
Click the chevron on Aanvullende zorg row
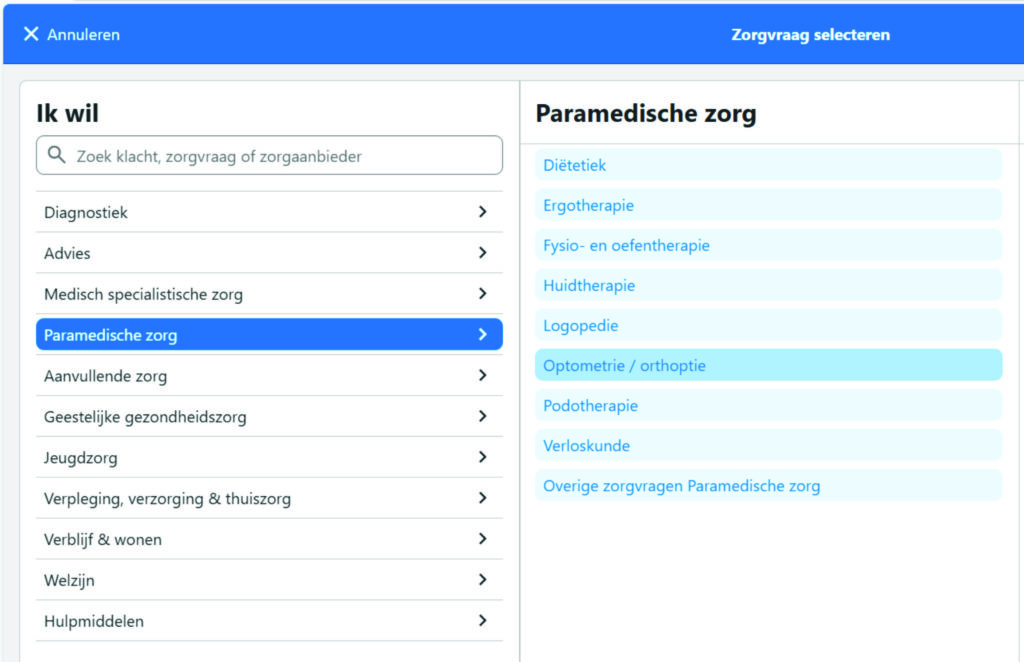pyautogui.click(x=483, y=375)
